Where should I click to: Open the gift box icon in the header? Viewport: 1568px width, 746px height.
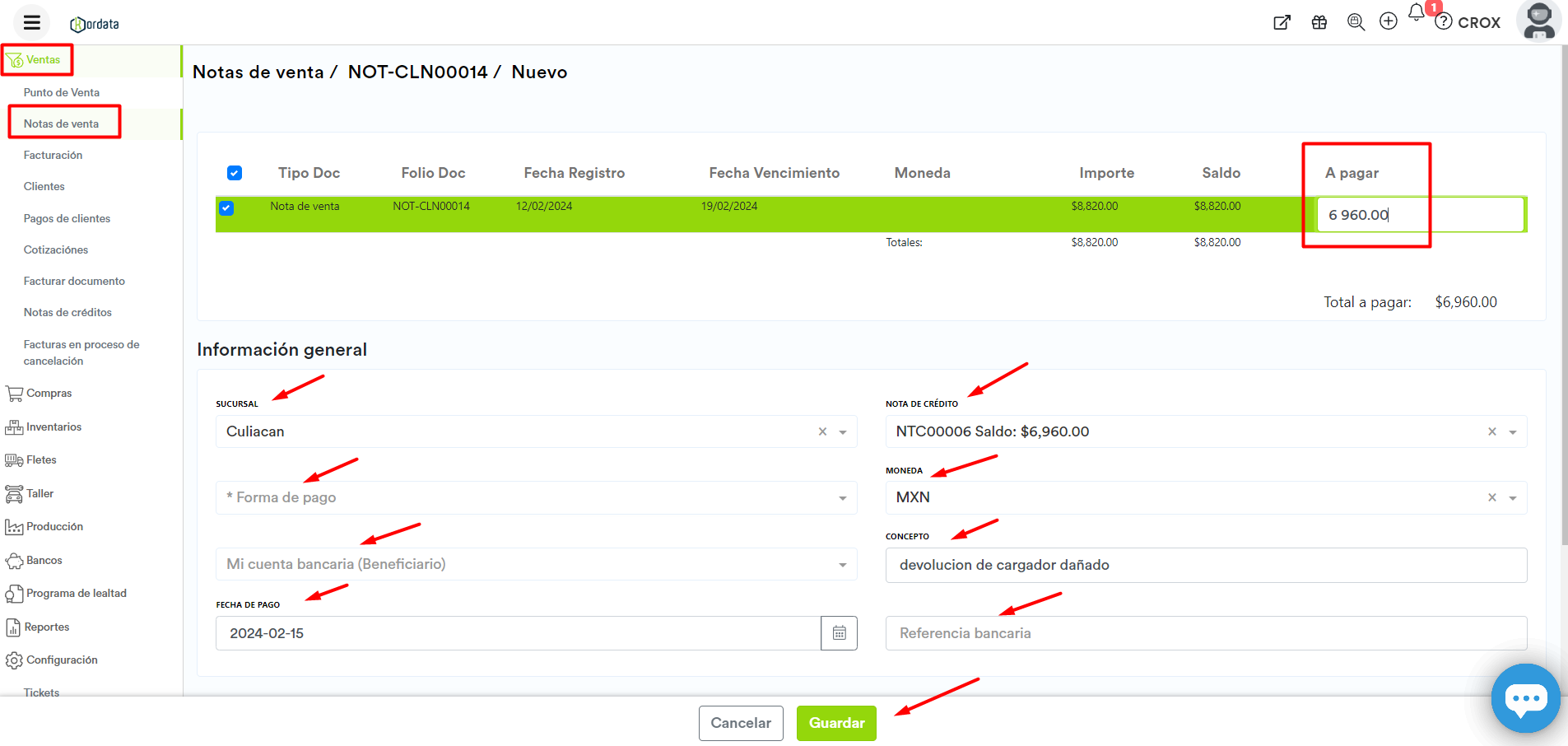[1319, 22]
